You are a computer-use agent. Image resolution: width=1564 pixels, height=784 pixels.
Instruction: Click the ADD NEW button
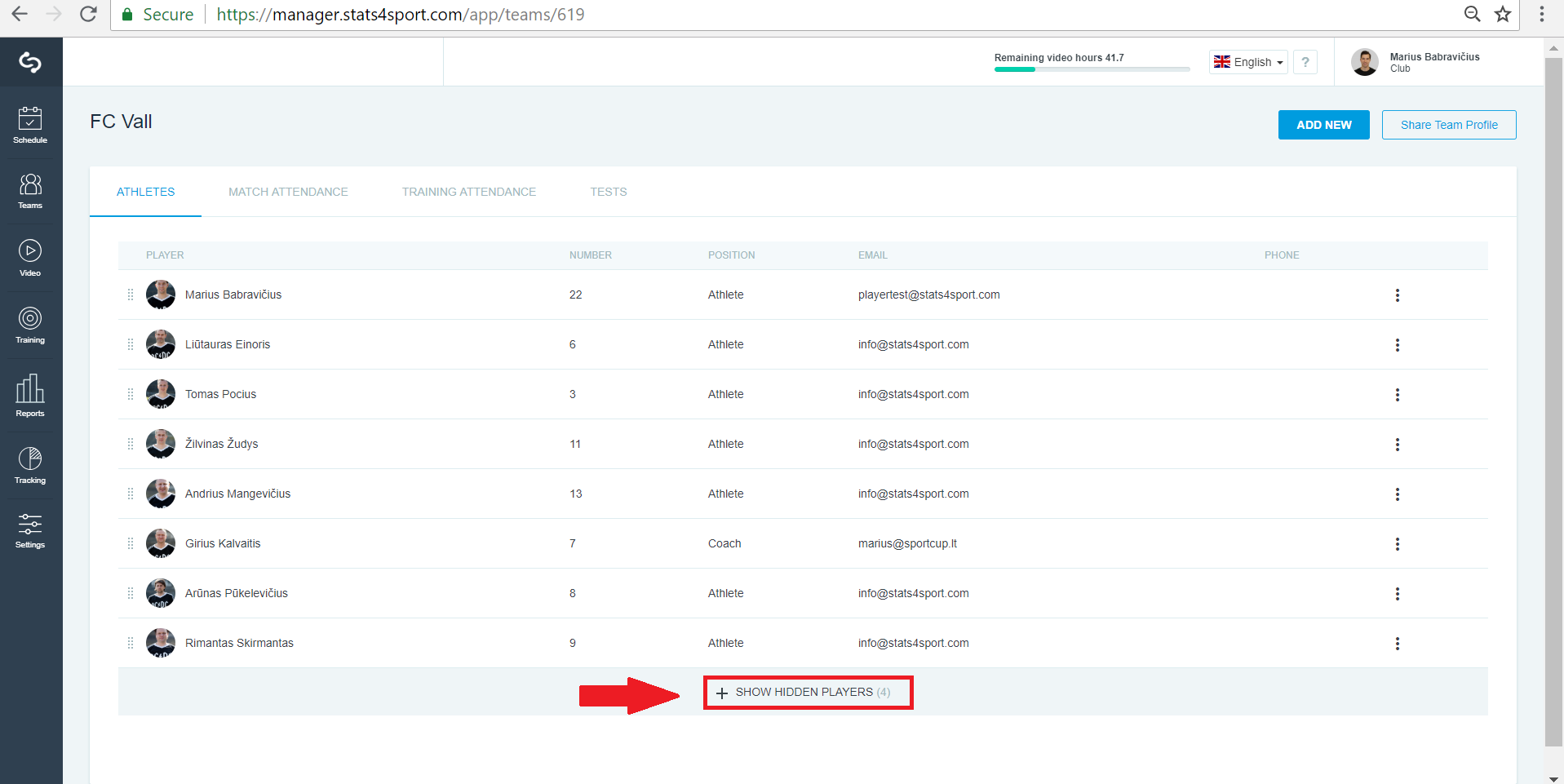click(x=1323, y=125)
